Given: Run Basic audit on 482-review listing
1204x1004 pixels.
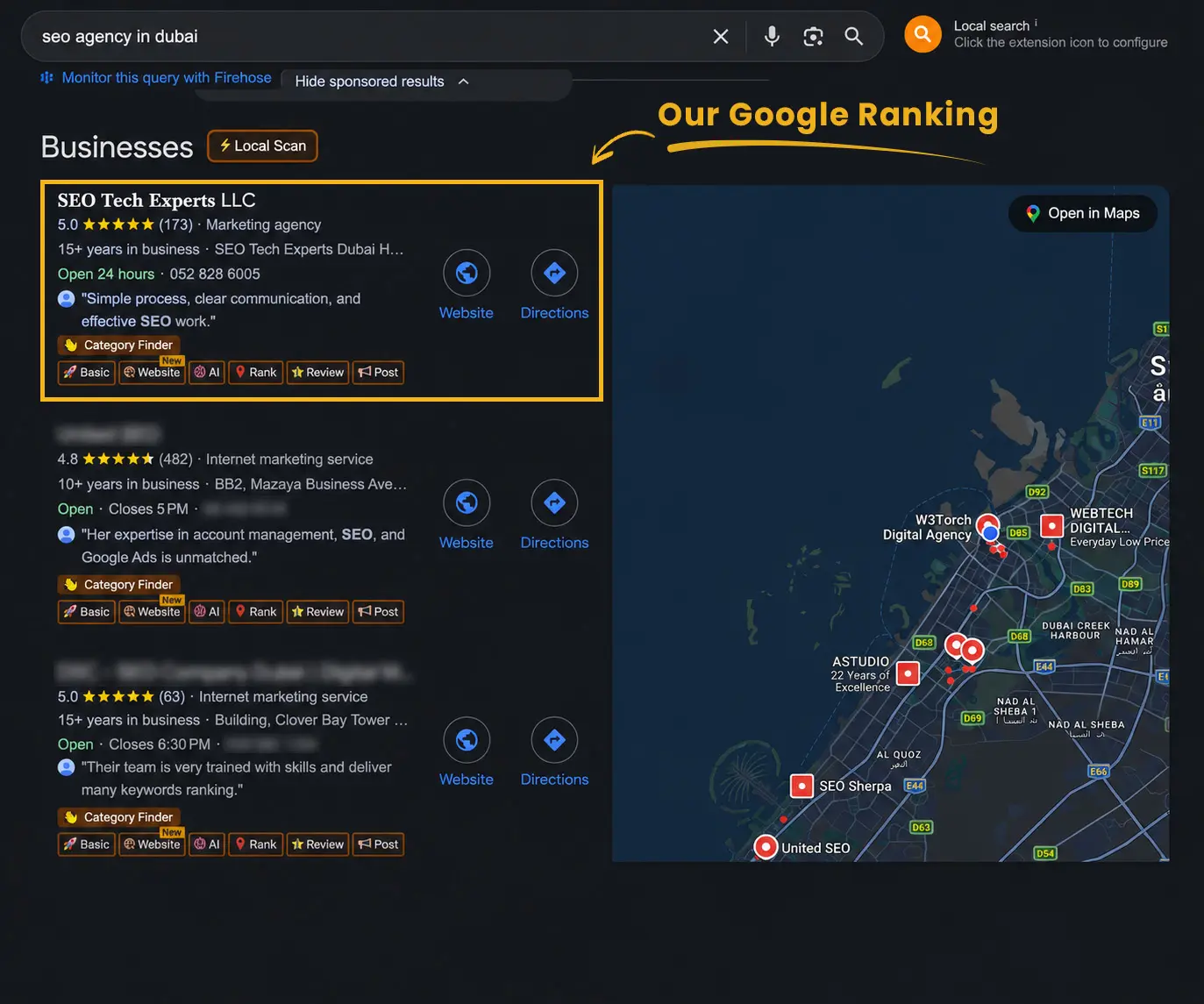Looking at the screenshot, I should pyautogui.click(x=87, y=612).
